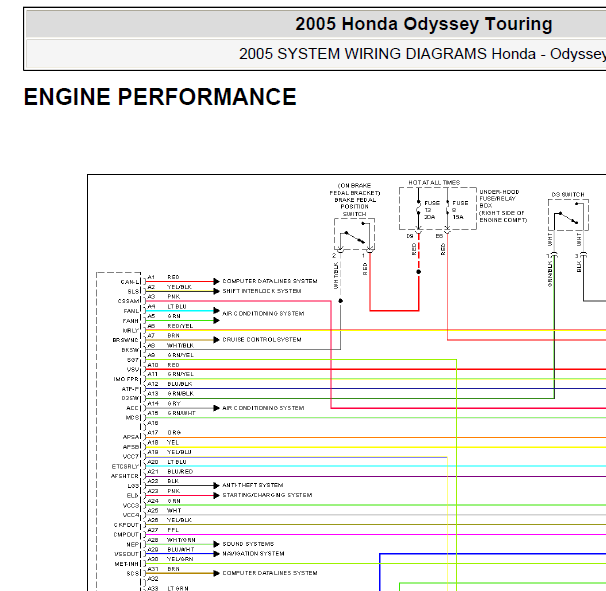Click the "A12 BLU/BLK" wire label
The height and width of the screenshot is (591, 606).
tap(170, 384)
